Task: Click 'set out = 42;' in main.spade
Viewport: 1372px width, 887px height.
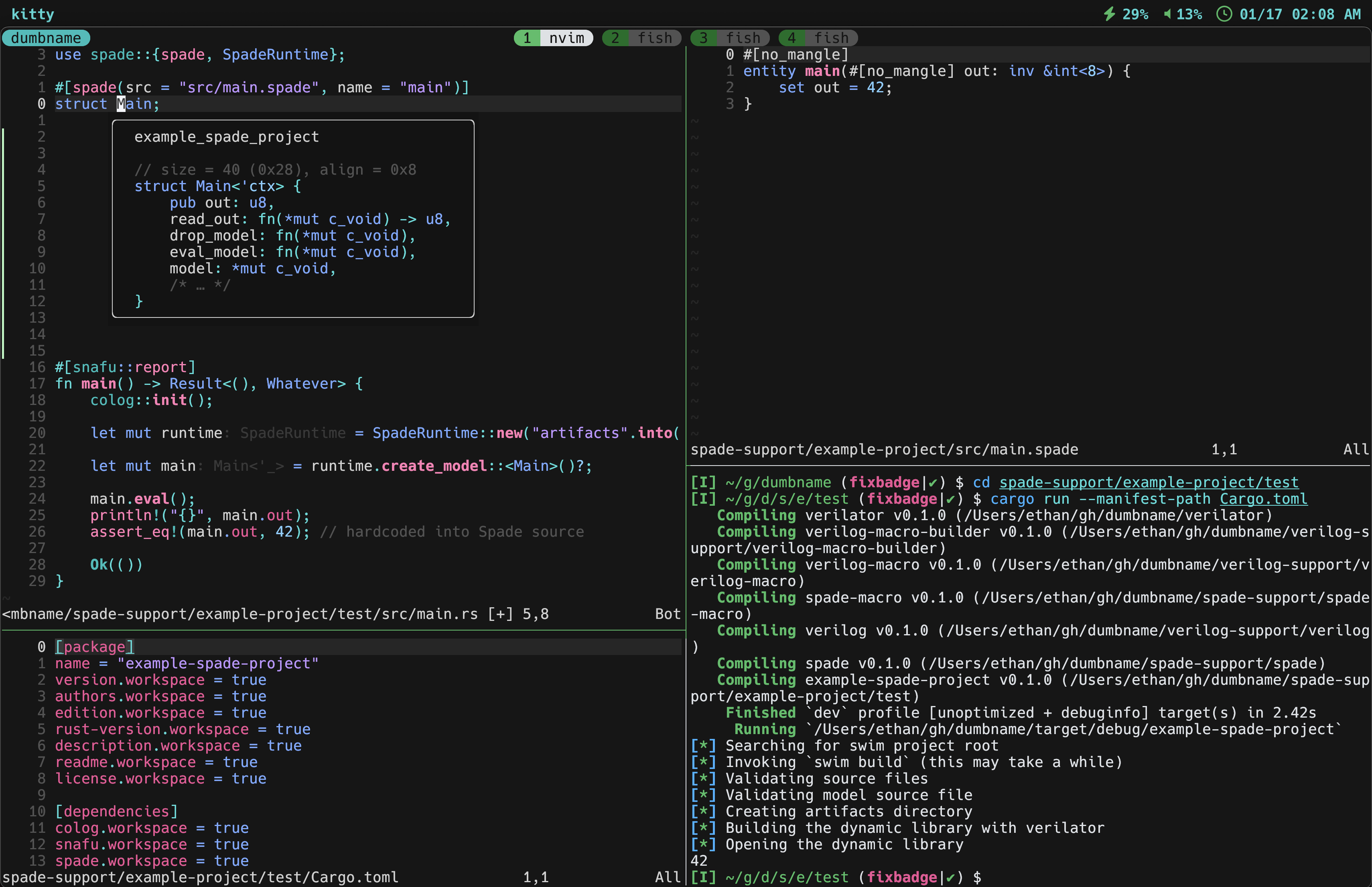Action: click(x=835, y=87)
